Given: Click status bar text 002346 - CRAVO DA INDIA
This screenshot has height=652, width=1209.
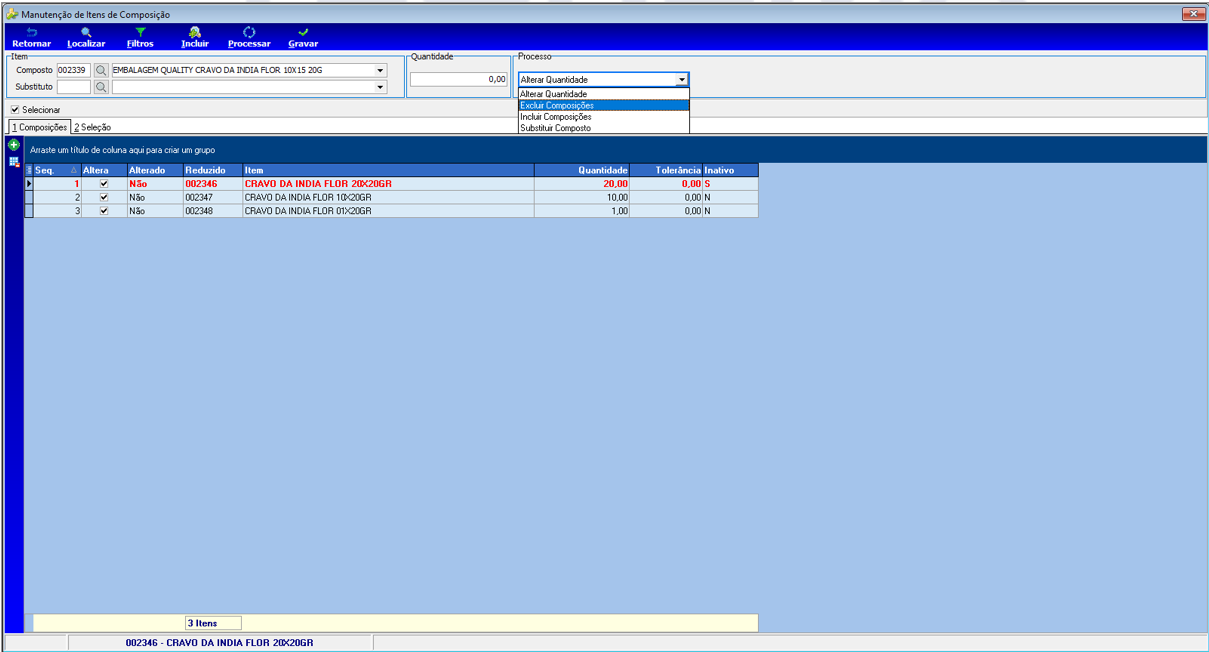Looking at the screenshot, I should pos(219,643).
